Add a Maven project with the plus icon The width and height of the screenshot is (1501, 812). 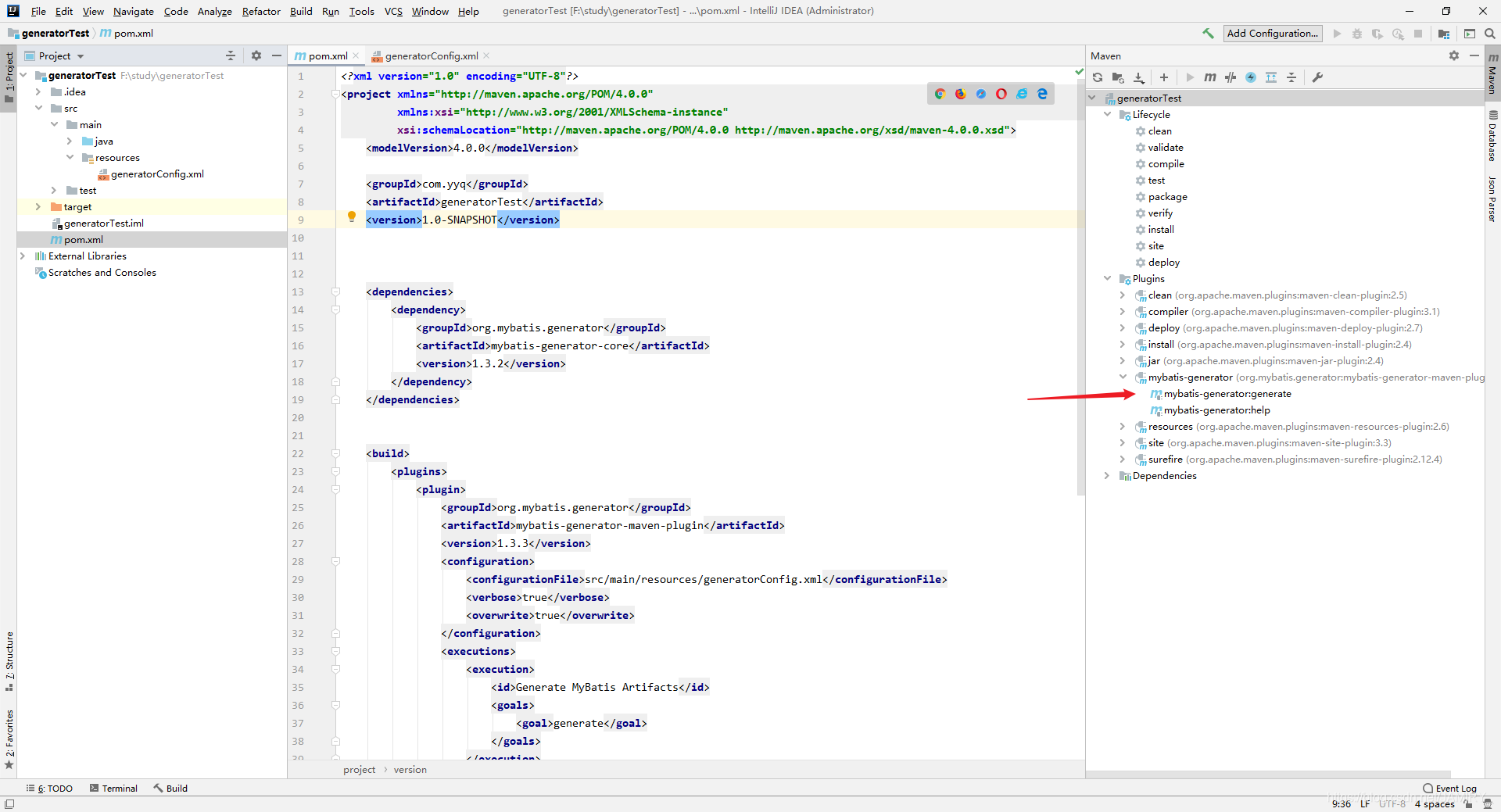point(1164,77)
